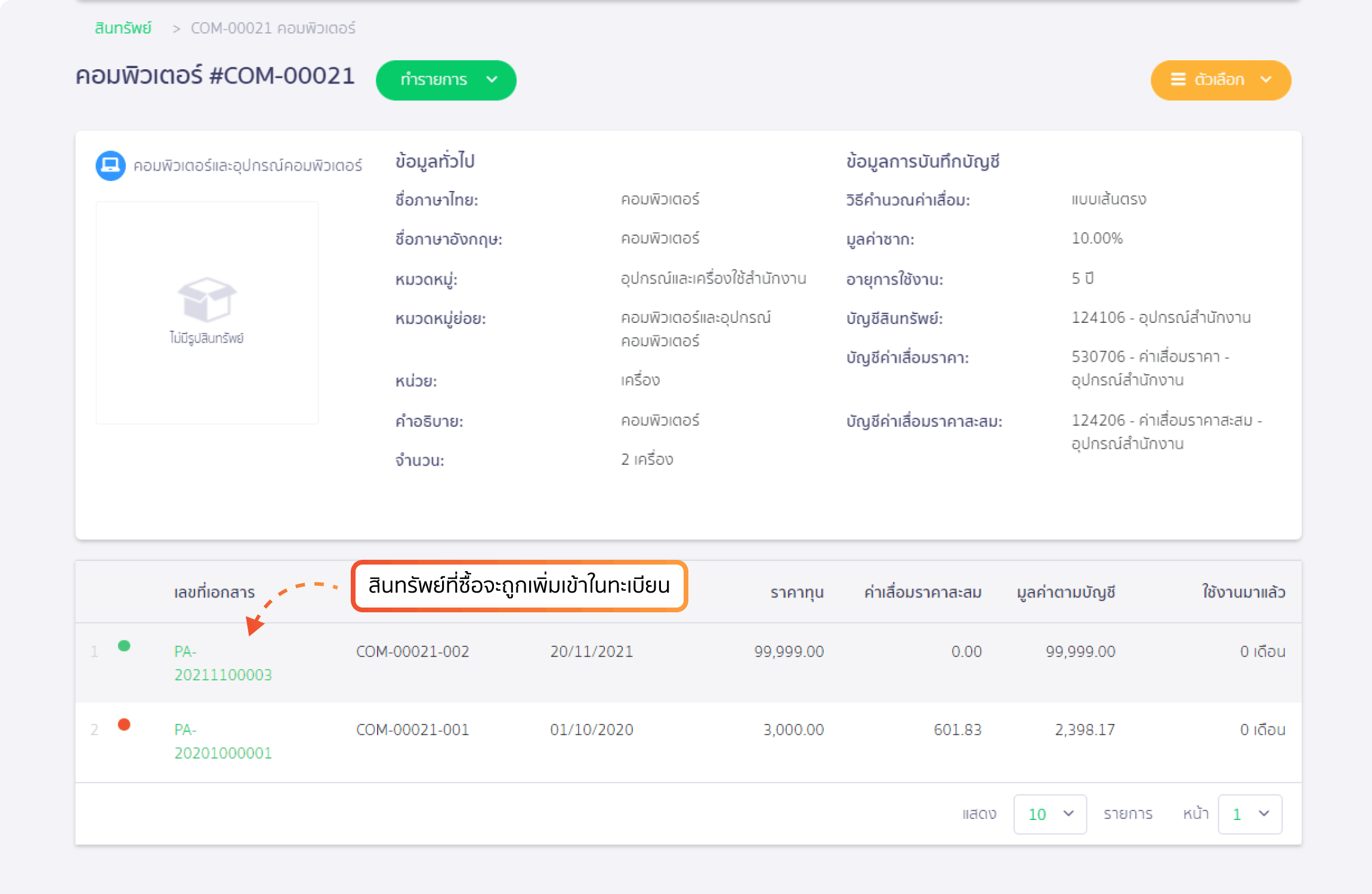
Task: Click the มูลค่าตามบัญชี column header
Action: [1065, 593]
